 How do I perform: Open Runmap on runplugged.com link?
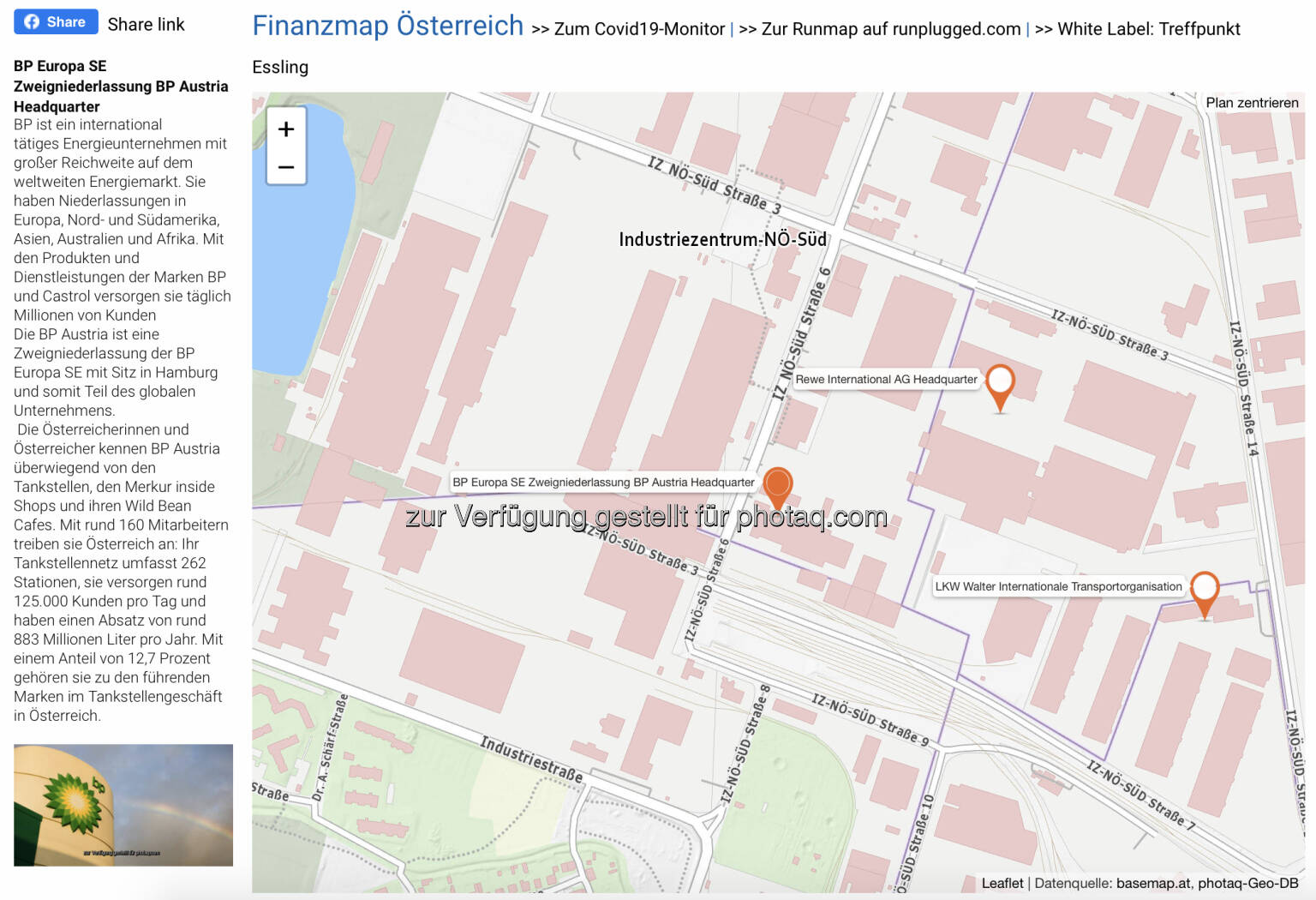click(890, 29)
